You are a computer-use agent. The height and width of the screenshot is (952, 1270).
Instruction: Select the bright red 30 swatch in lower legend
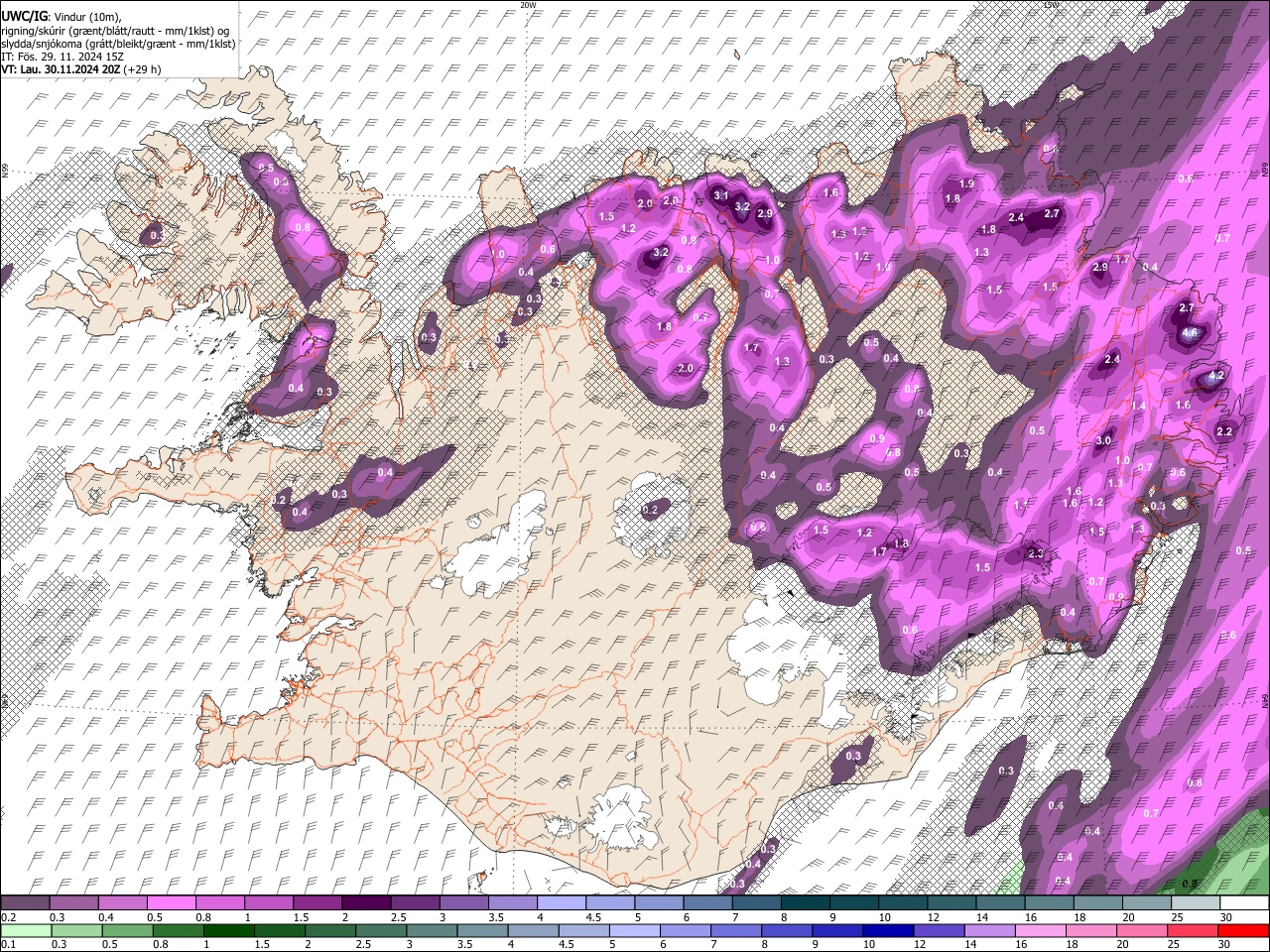point(1243,931)
